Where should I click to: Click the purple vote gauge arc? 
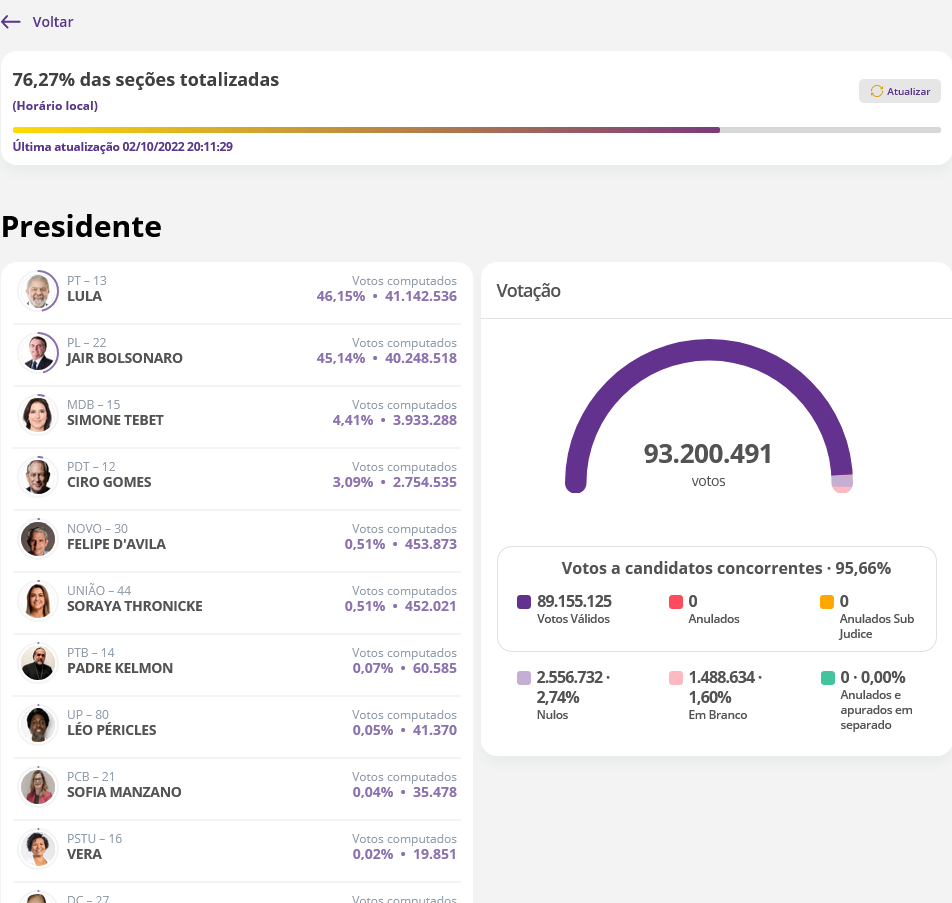(x=709, y=350)
